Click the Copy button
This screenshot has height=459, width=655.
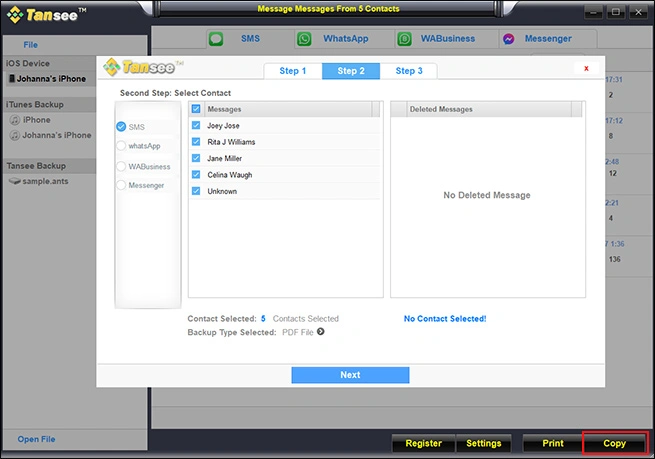[614, 443]
